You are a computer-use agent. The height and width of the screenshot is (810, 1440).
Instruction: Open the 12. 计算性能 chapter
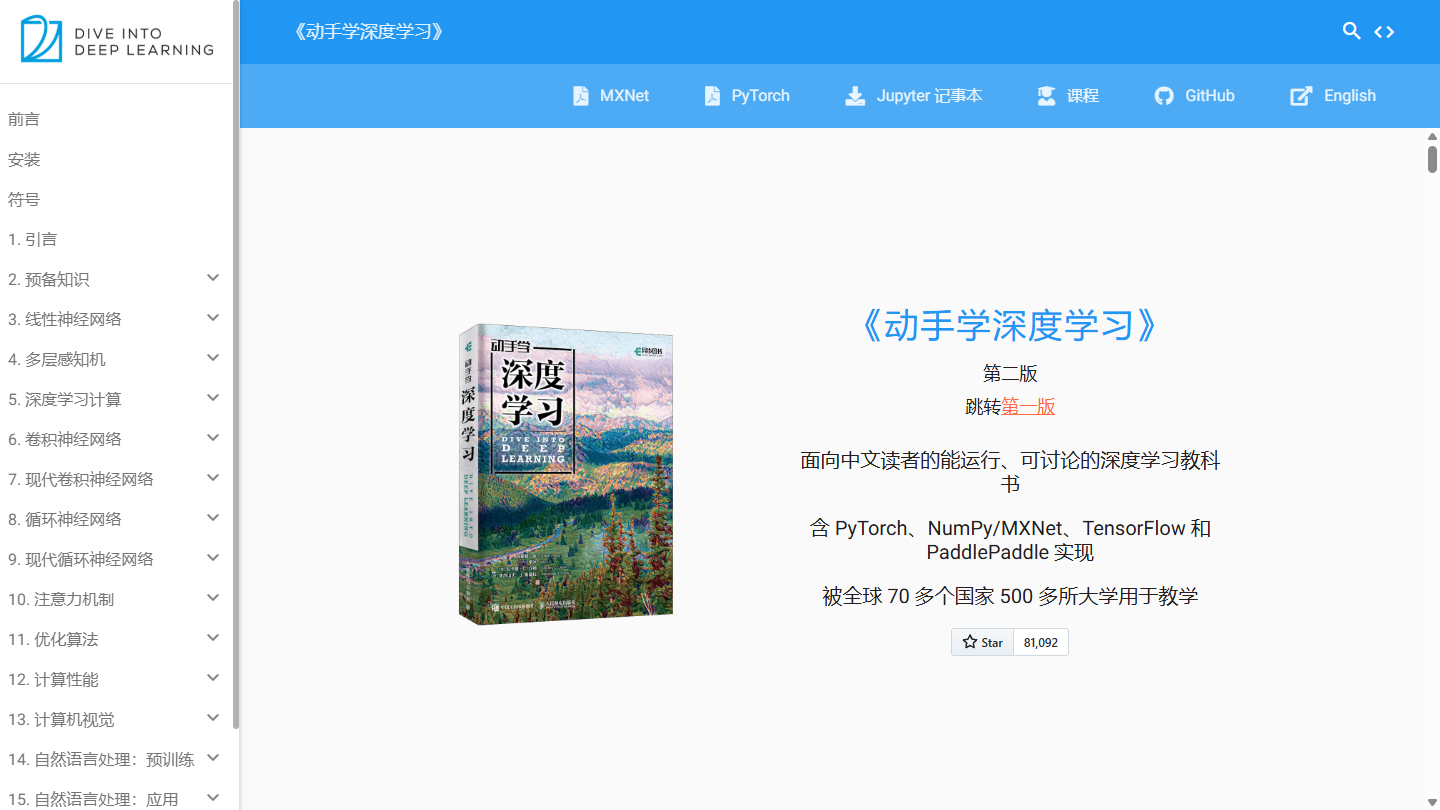point(53,680)
